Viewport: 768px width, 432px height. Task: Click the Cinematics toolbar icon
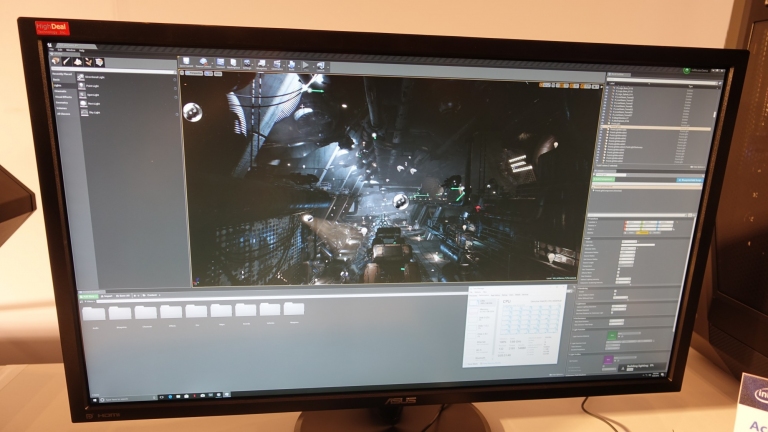(277, 64)
